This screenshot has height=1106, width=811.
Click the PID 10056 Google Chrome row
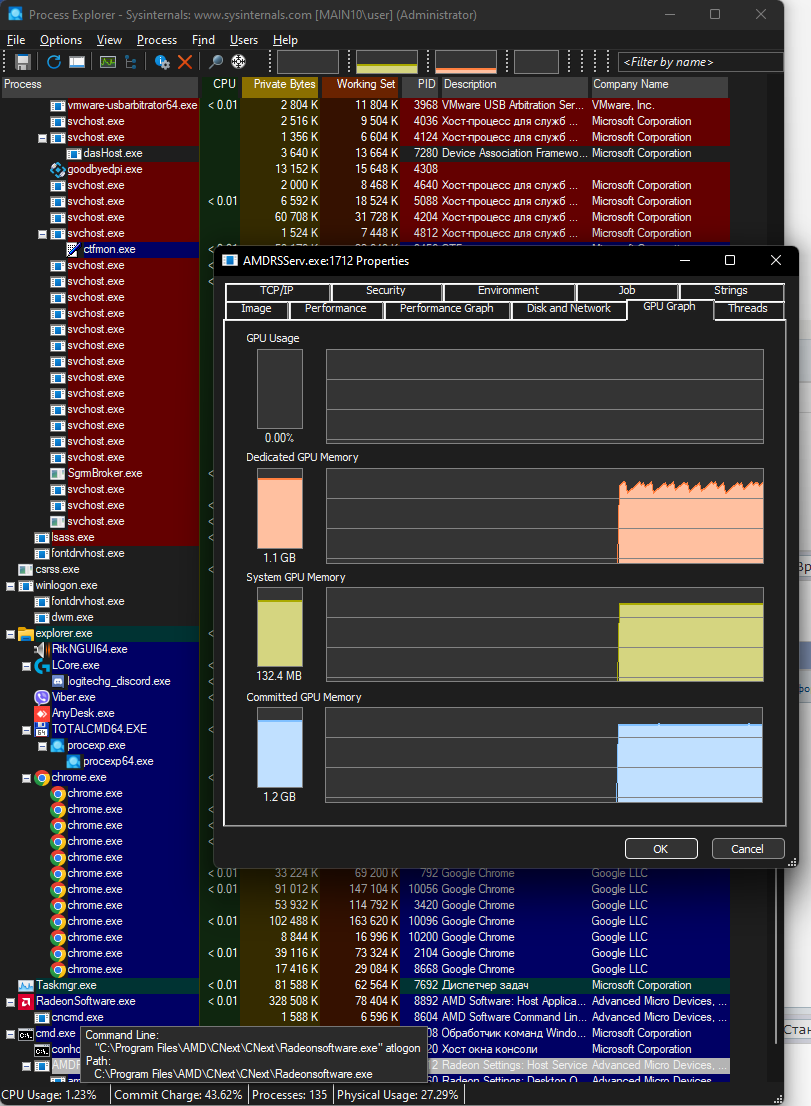pyautogui.click(x=365, y=889)
